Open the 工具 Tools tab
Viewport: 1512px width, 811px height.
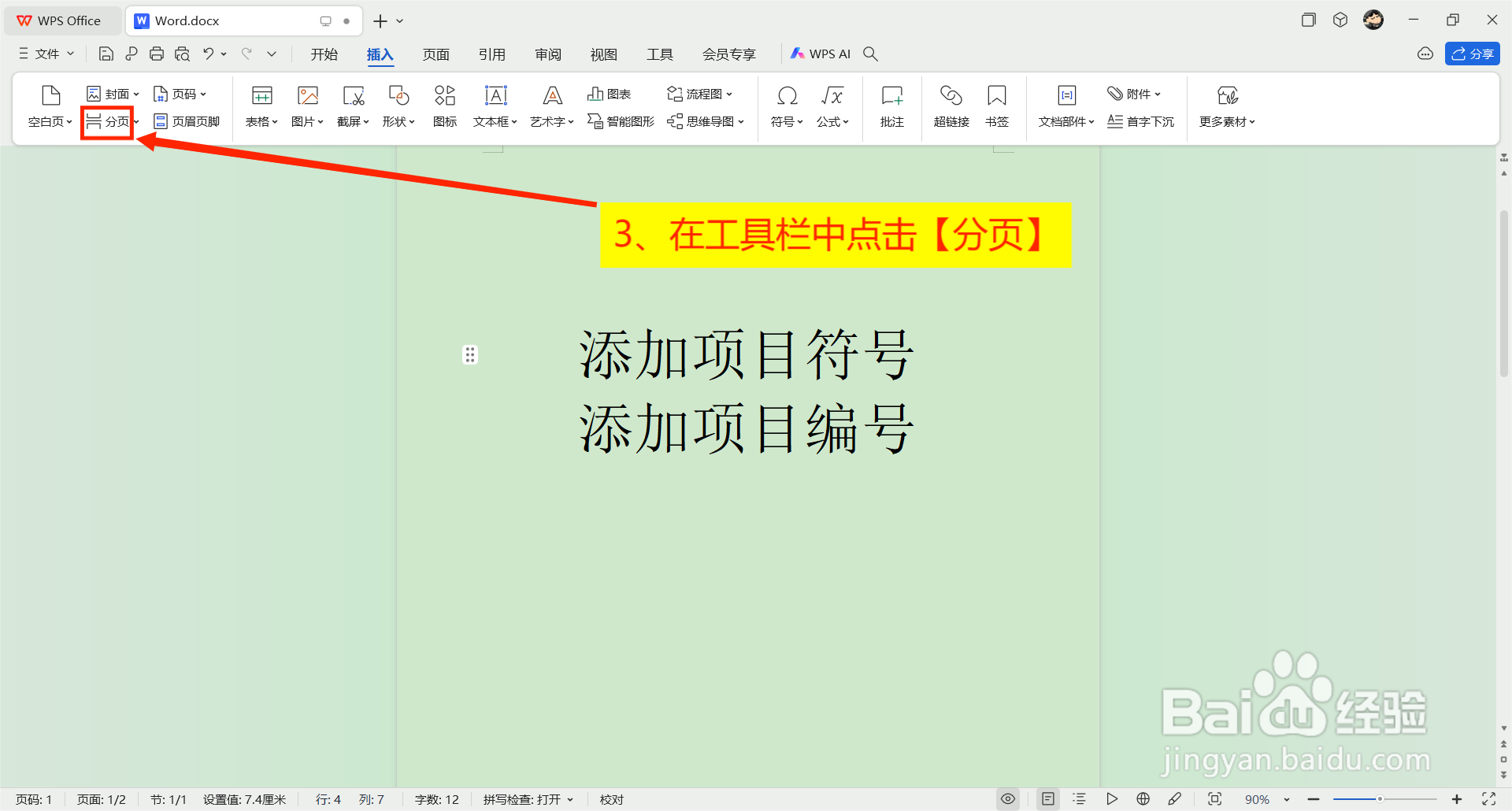click(659, 54)
